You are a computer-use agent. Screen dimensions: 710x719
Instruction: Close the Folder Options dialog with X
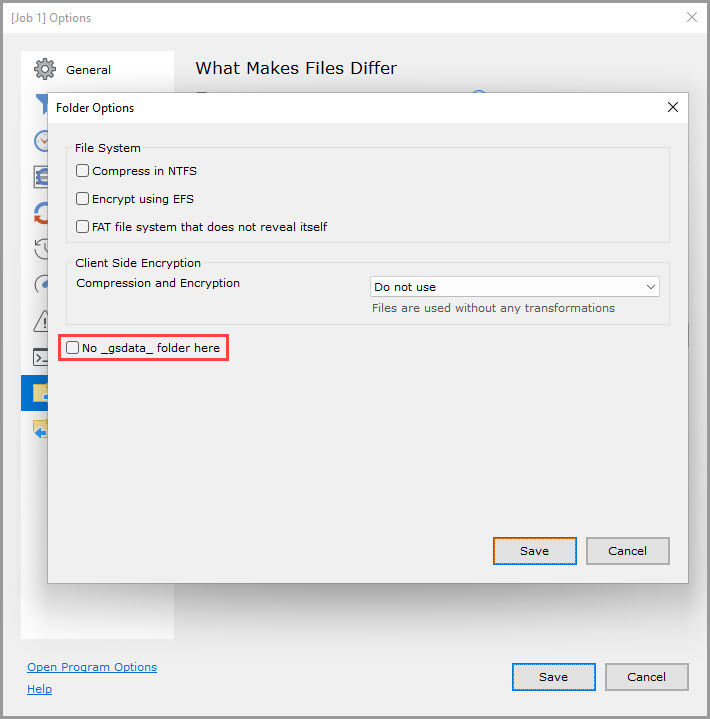point(673,107)
